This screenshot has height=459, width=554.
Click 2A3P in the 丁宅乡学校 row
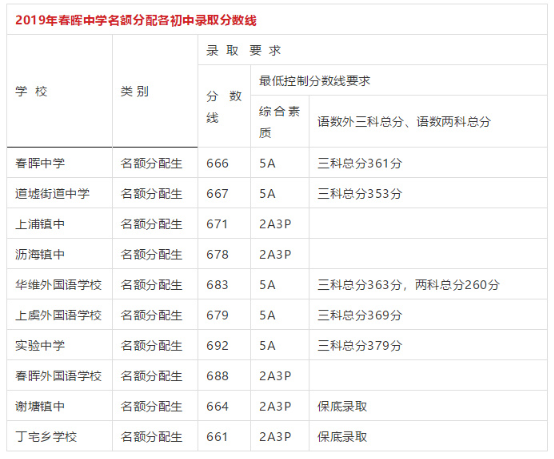[x=275, y=437]
